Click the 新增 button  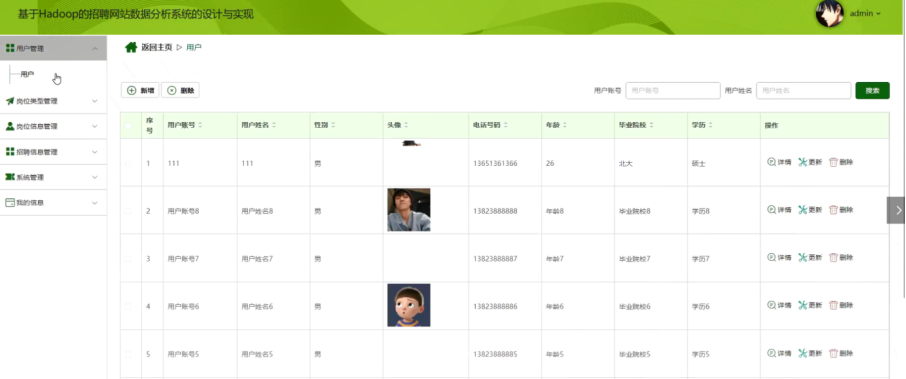(140, 90)
